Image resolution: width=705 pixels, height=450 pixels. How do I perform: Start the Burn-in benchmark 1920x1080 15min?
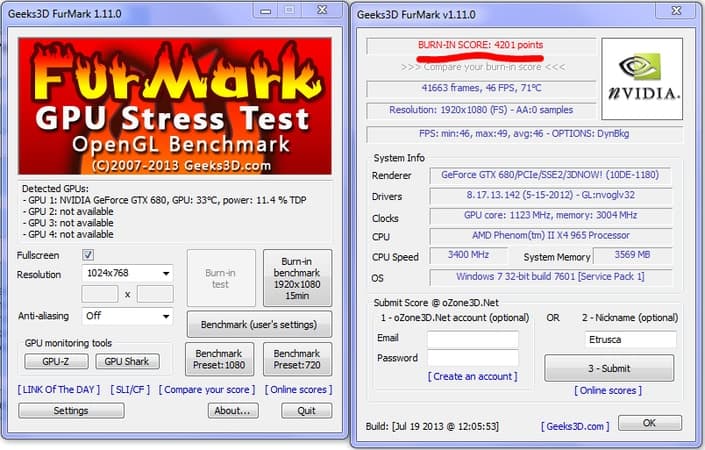(297, 278)
